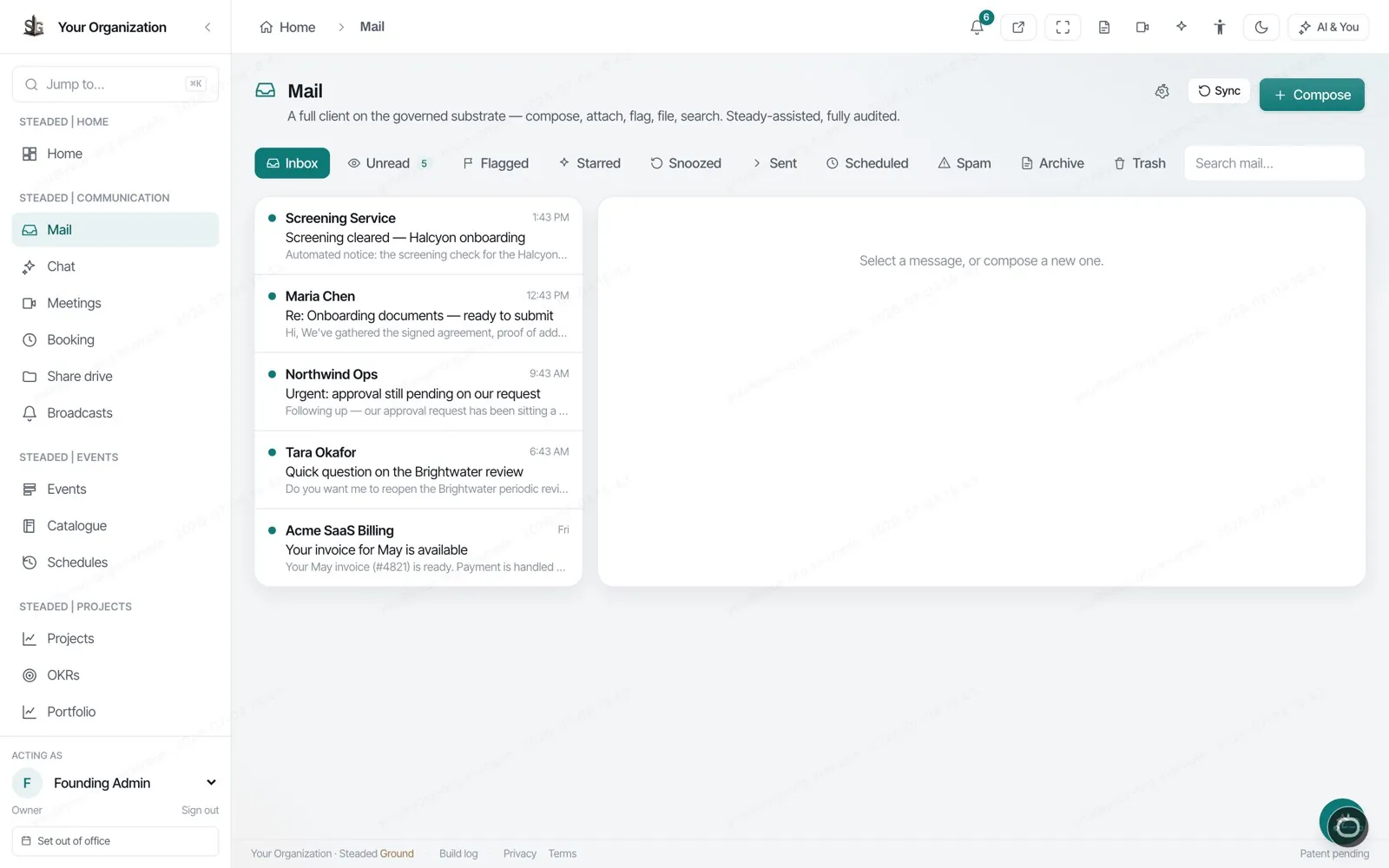This screenshot has width=1389, height=868.
Task: Select the Flagged tab
Action: 496,163
